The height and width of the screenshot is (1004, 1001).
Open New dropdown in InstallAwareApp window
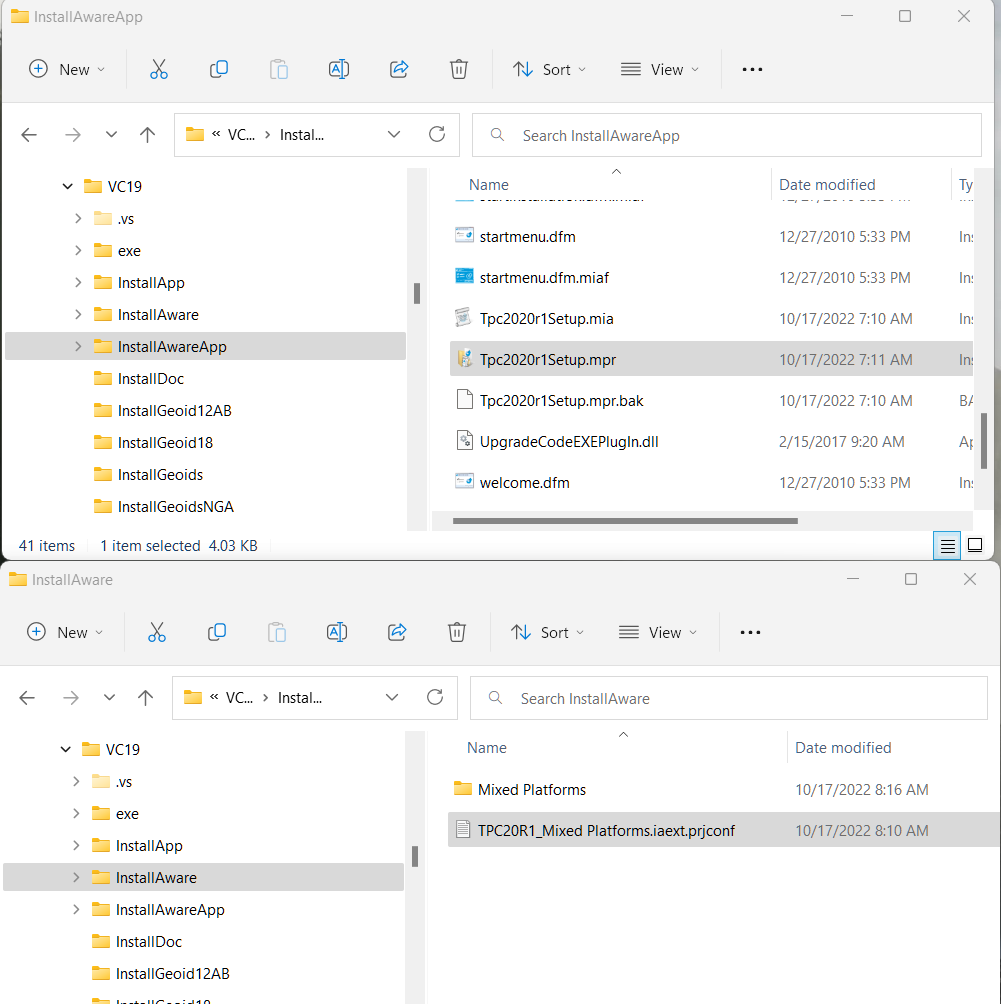[67, 69]
